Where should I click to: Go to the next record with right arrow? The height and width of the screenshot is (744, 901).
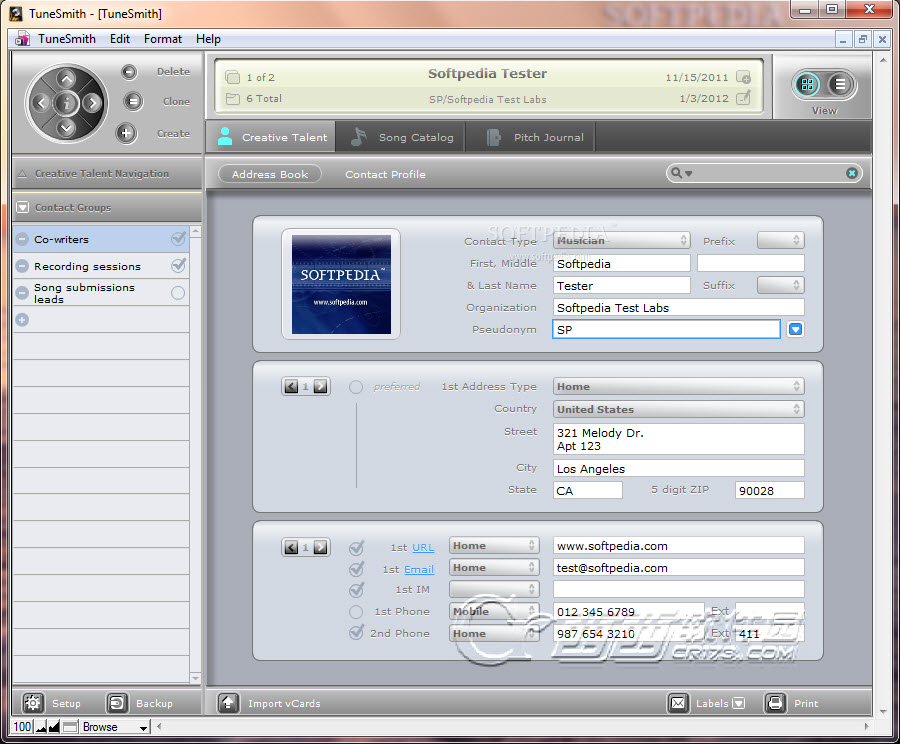[x=91, y=103]
